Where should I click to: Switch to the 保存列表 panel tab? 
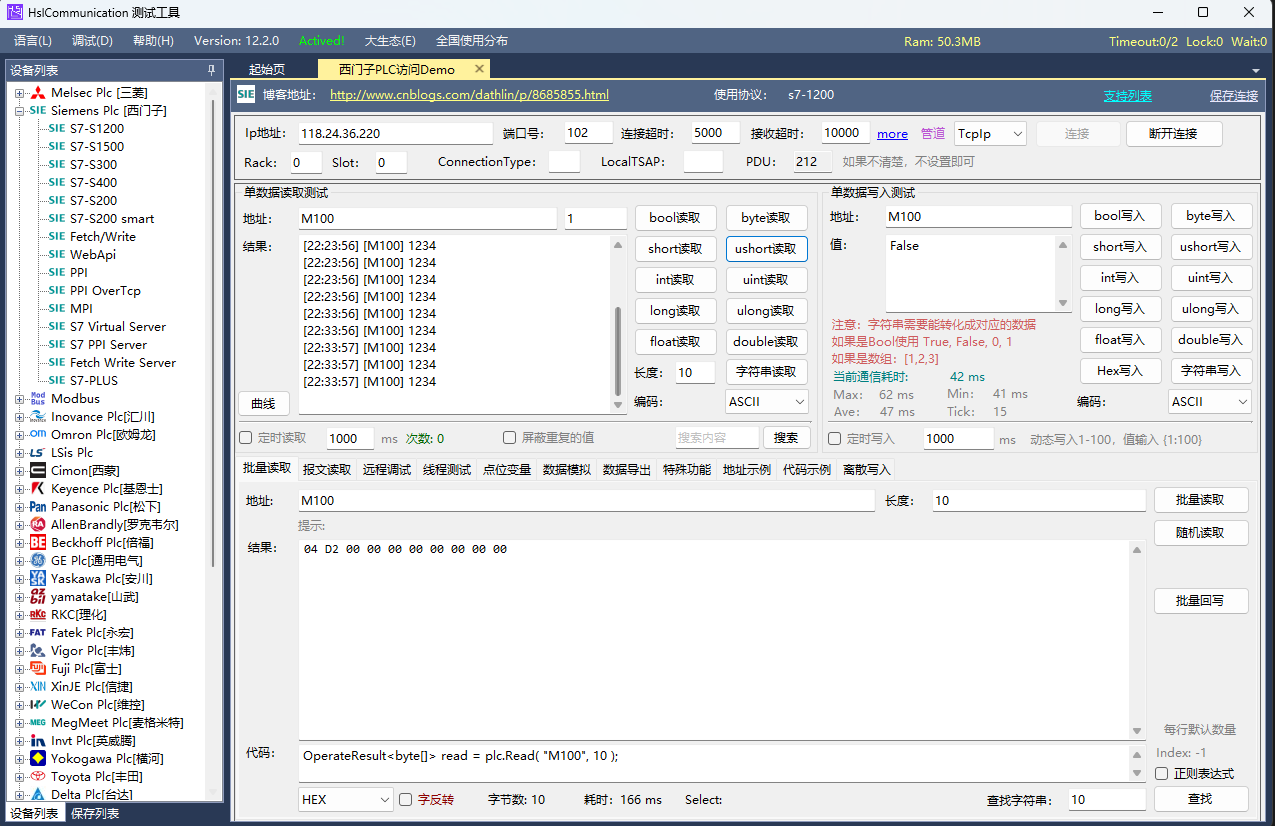95,814
